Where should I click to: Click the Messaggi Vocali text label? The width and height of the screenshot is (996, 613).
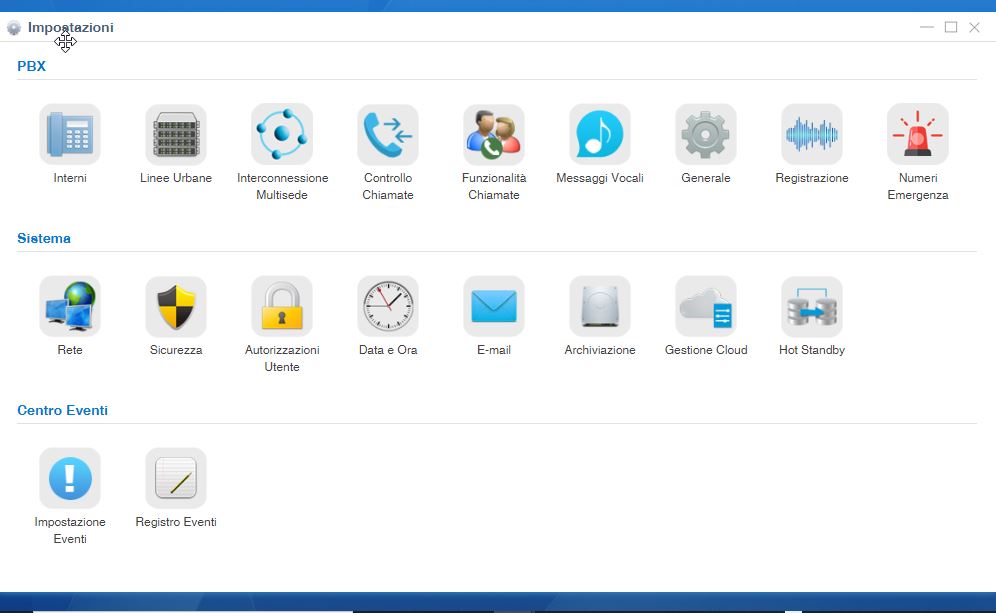600,178
